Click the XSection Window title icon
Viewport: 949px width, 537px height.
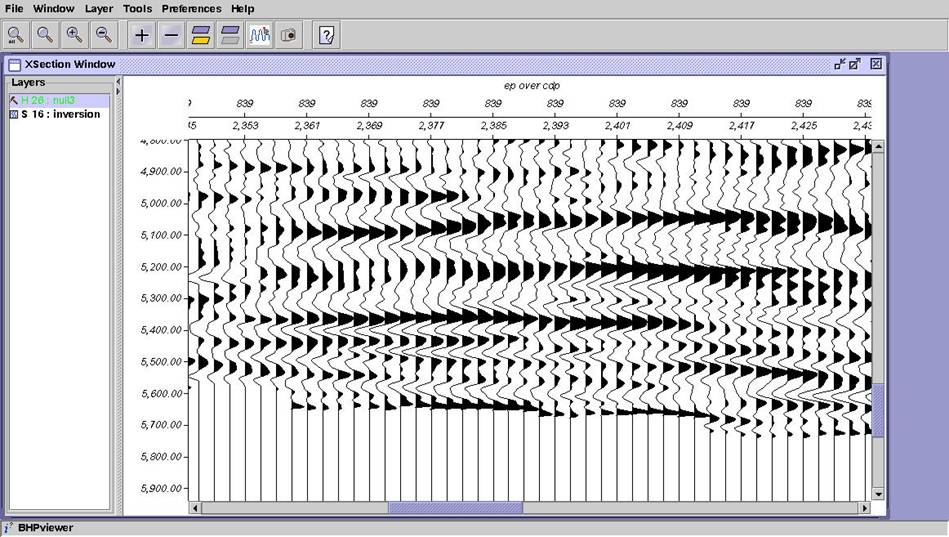coord(15,64)
